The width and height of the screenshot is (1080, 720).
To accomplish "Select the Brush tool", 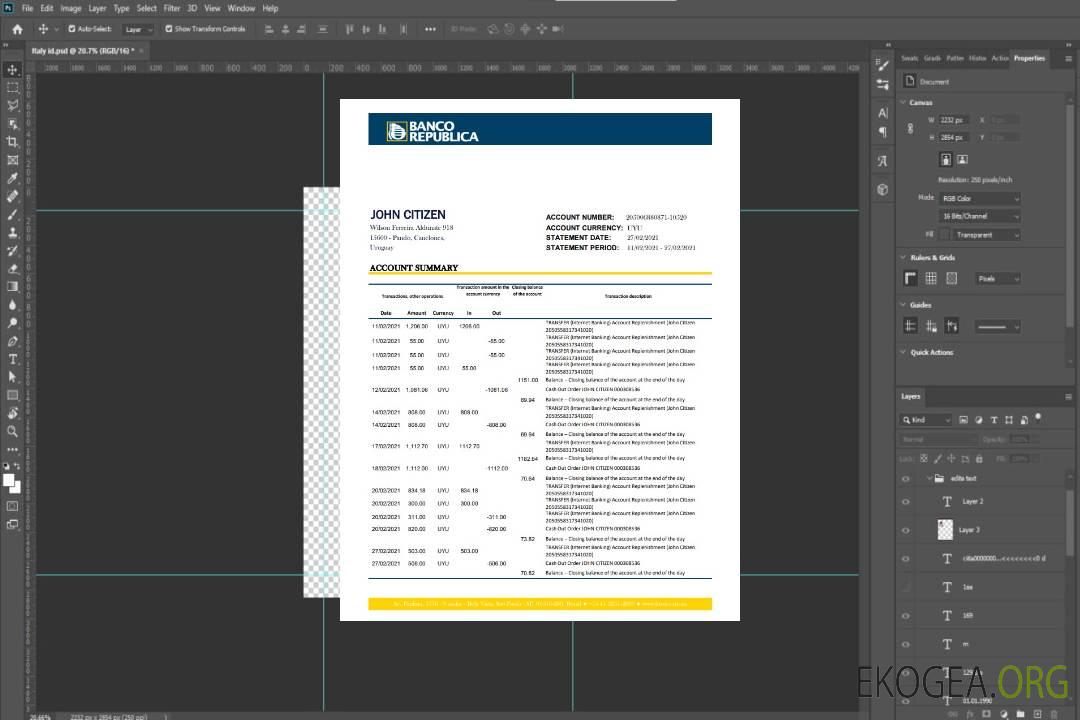I will tap(12, 214).
